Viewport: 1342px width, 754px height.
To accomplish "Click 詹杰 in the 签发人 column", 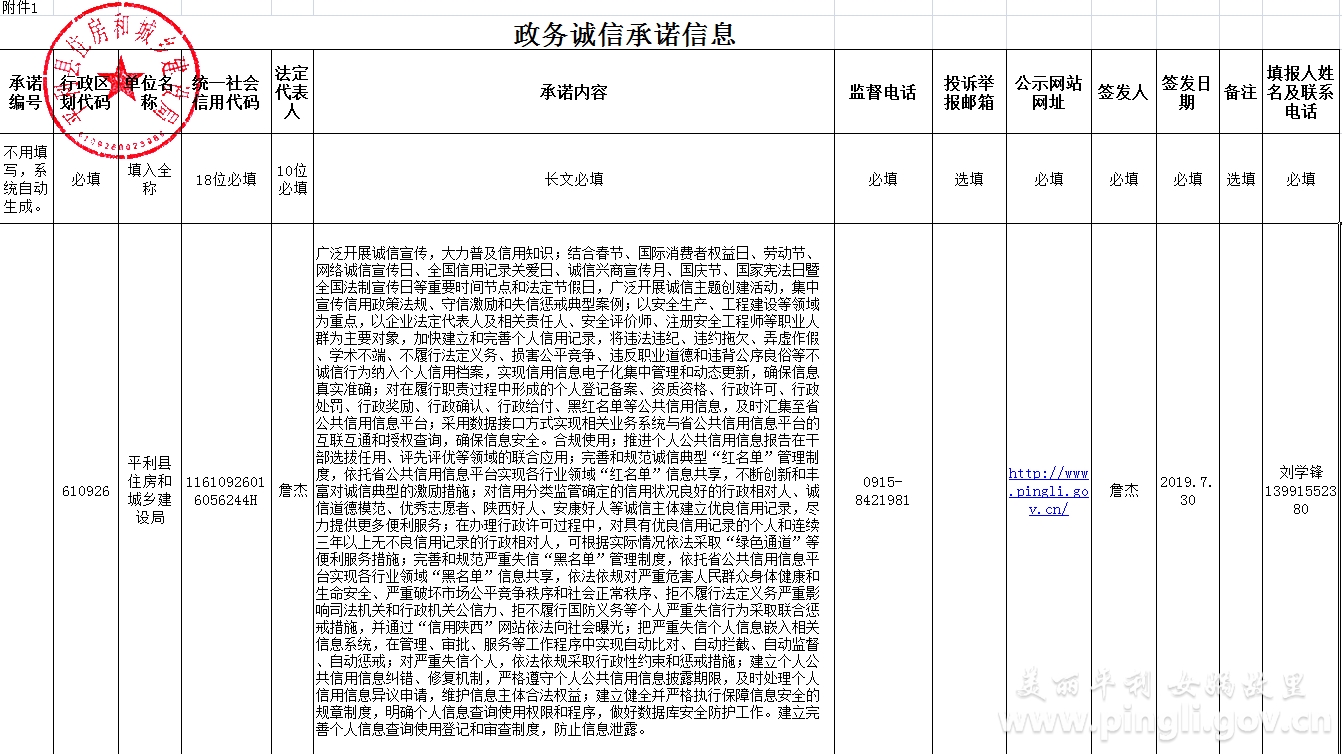I will 1123,491.
